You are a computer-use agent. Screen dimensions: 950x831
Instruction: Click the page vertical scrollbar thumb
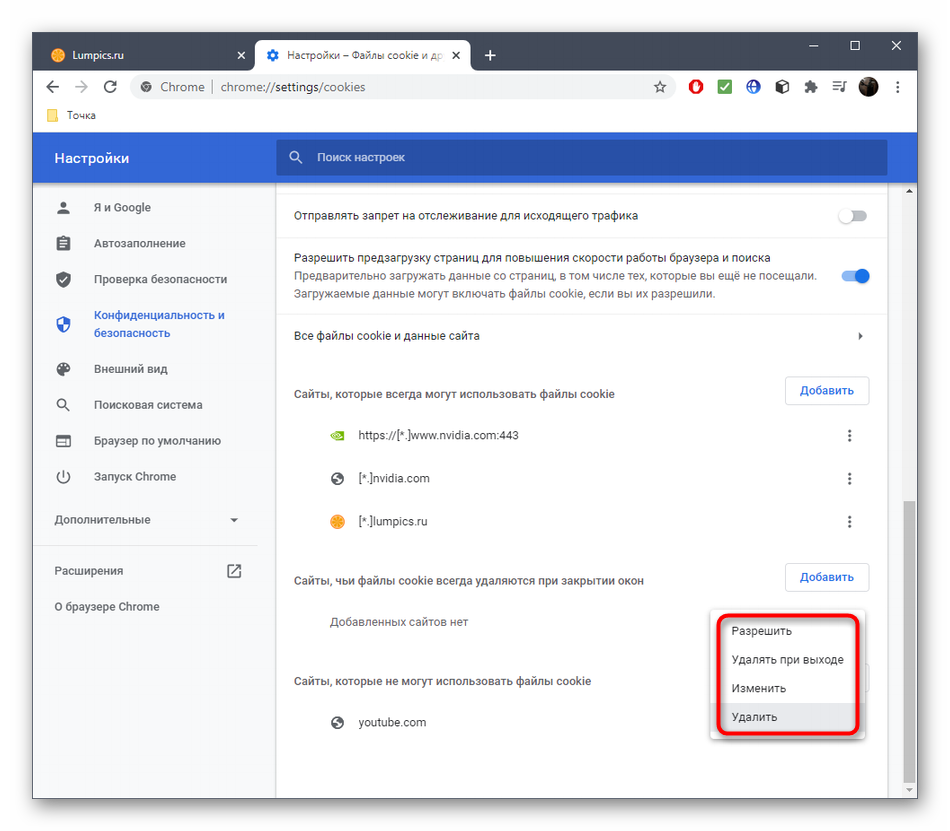coord(909,641)
